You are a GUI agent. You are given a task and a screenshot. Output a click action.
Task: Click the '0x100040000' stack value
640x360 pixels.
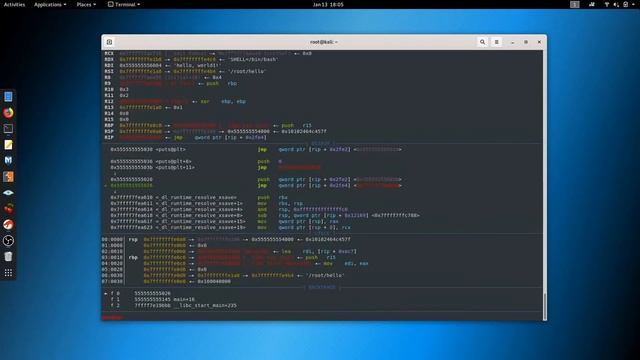point(214,281)
